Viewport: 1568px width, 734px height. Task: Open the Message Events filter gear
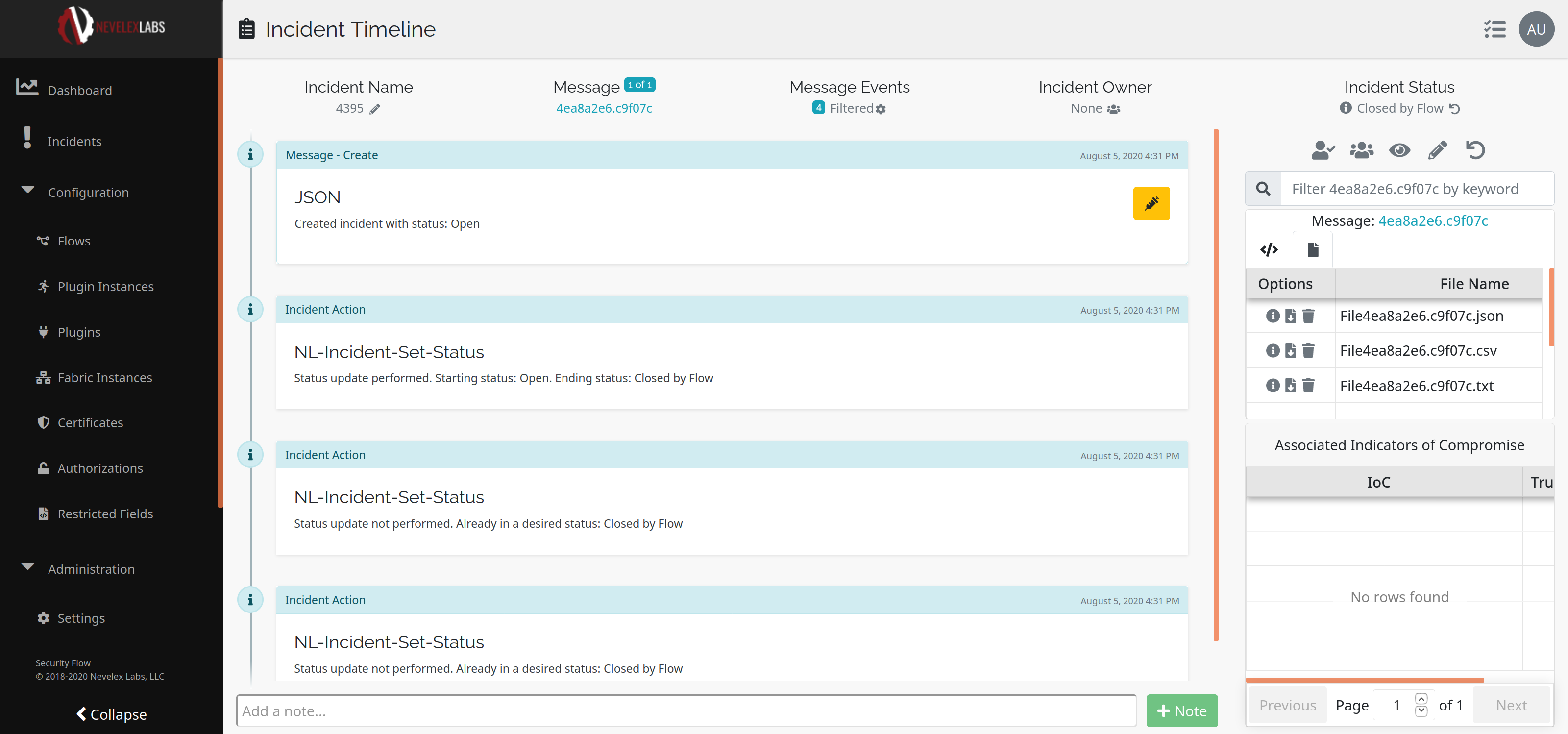(880, 109)
